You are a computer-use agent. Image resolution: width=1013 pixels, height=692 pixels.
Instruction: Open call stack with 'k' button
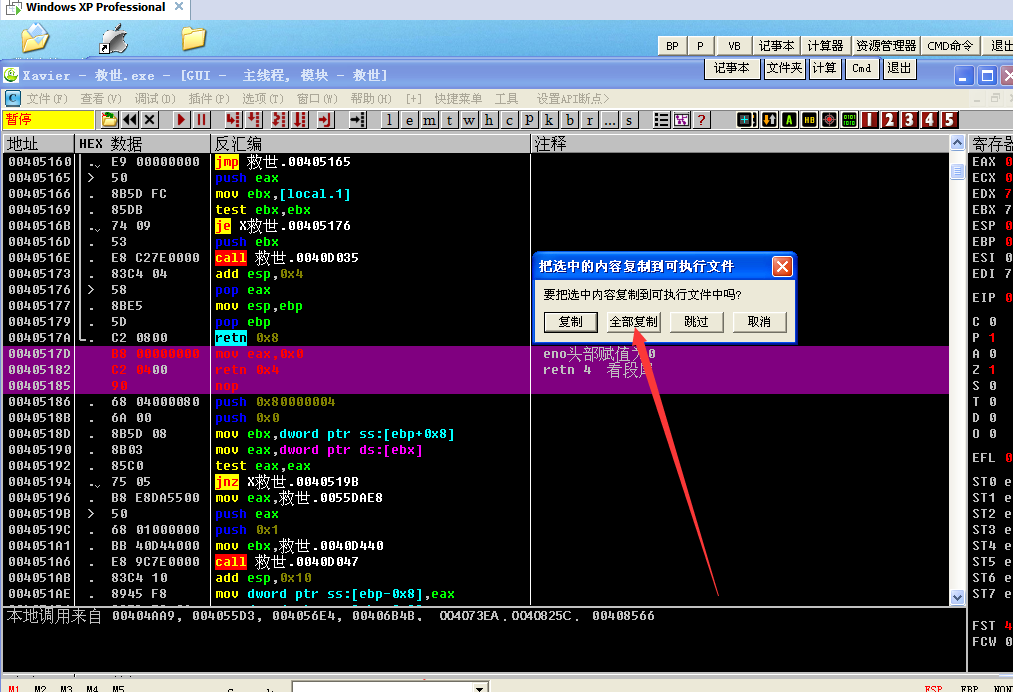tap(549, 120)
